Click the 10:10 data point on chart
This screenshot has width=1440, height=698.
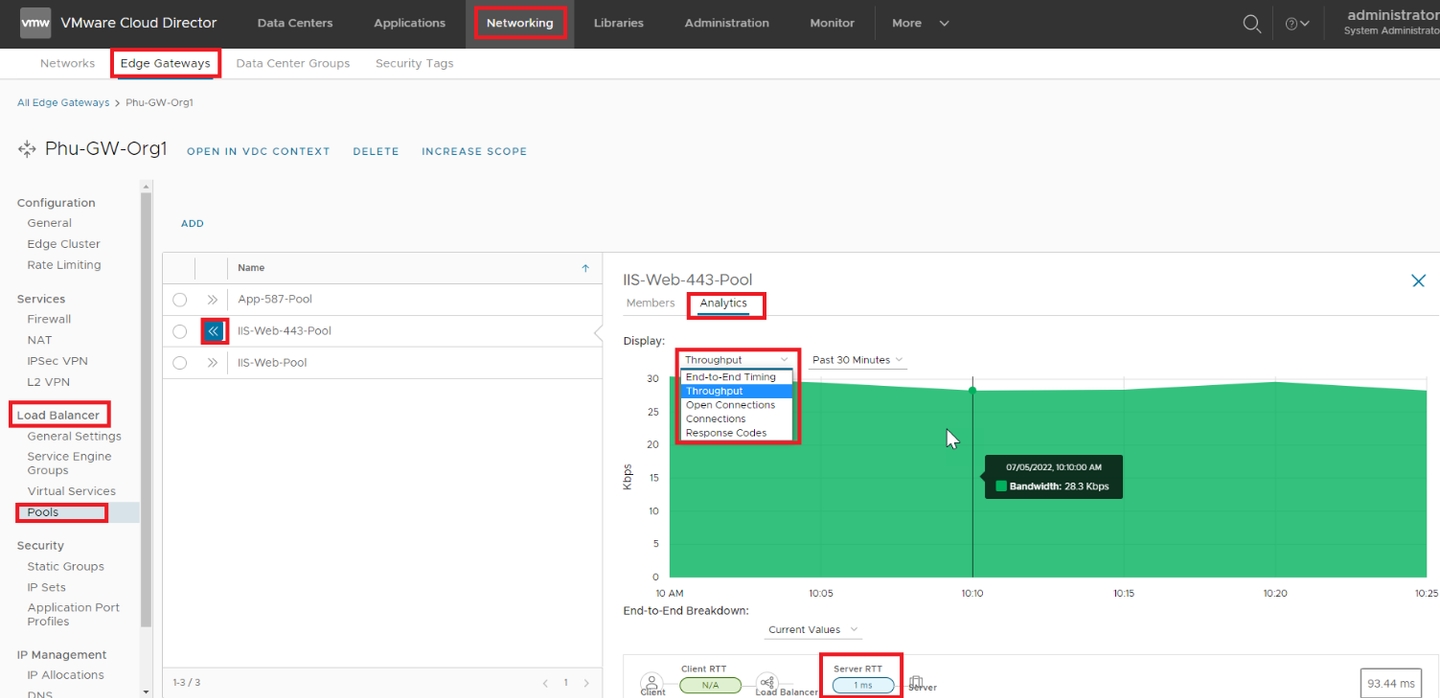pos(972,390)
